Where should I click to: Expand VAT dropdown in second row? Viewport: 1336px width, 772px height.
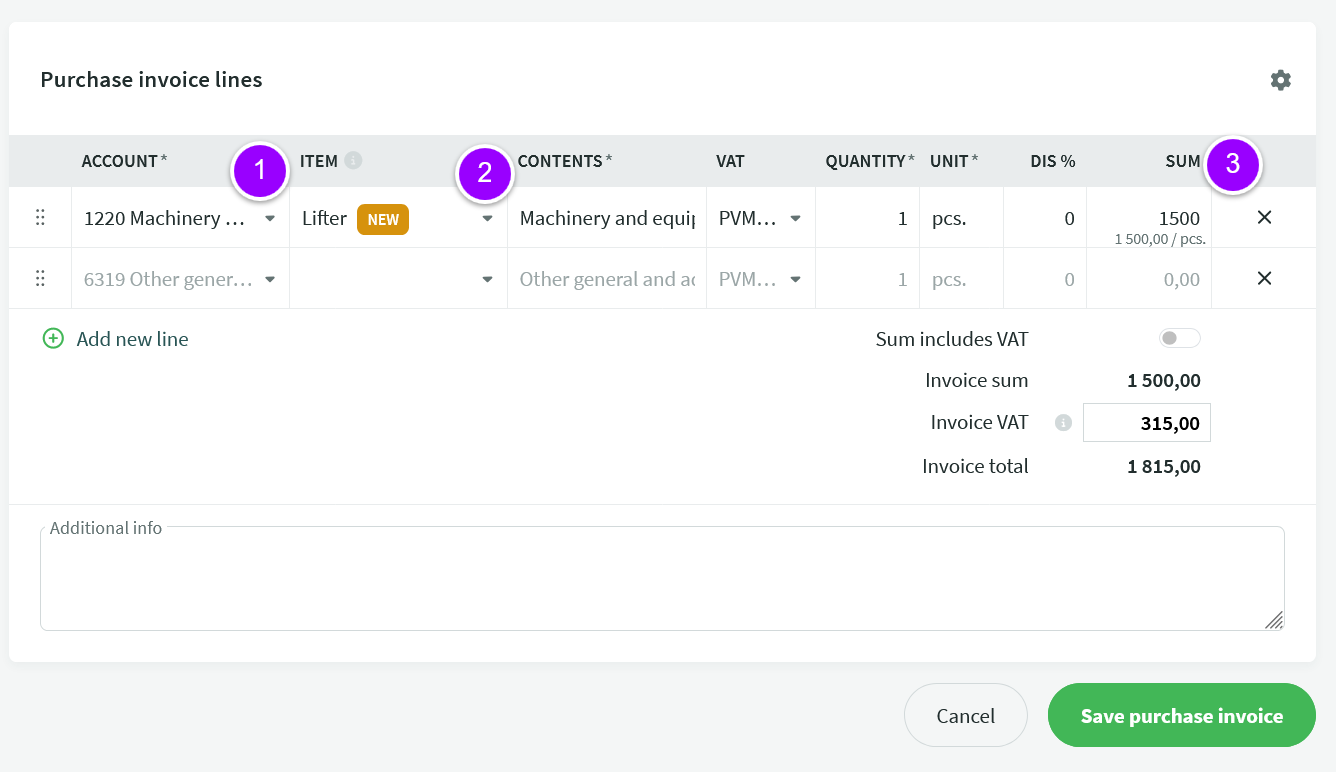[x=795, y=280]
